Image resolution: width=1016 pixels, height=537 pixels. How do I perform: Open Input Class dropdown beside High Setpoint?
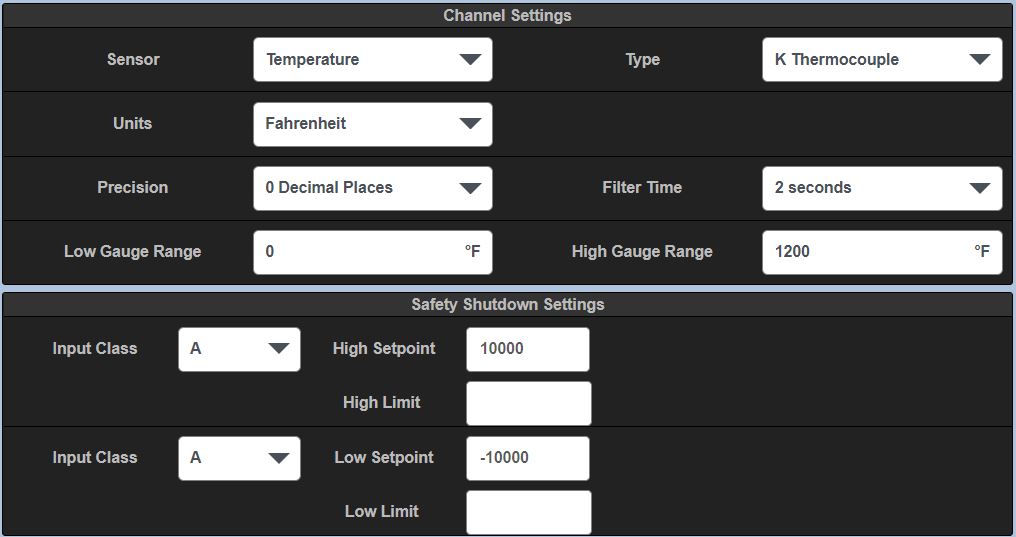point(239,349)
